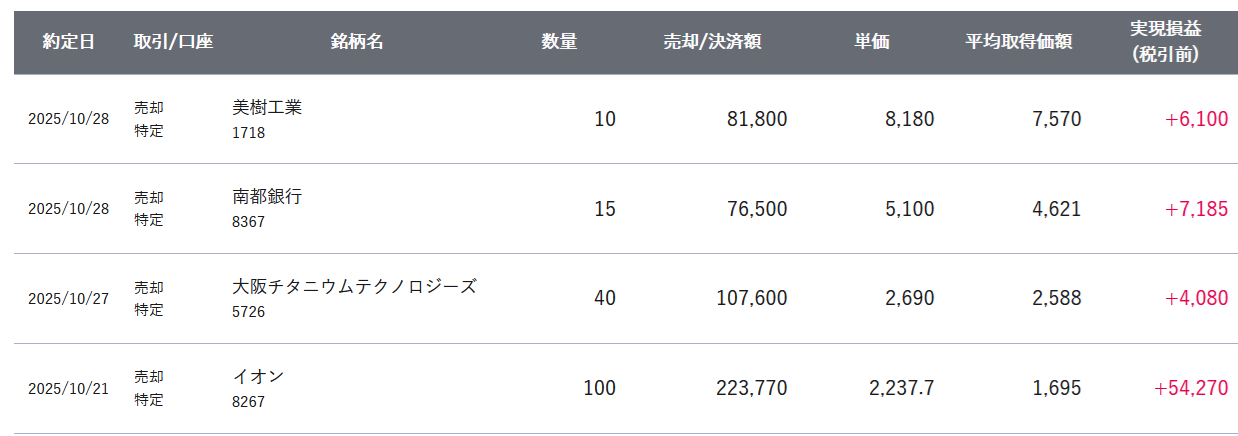
Task: Select stock code 1718
Action: [248, 132]
